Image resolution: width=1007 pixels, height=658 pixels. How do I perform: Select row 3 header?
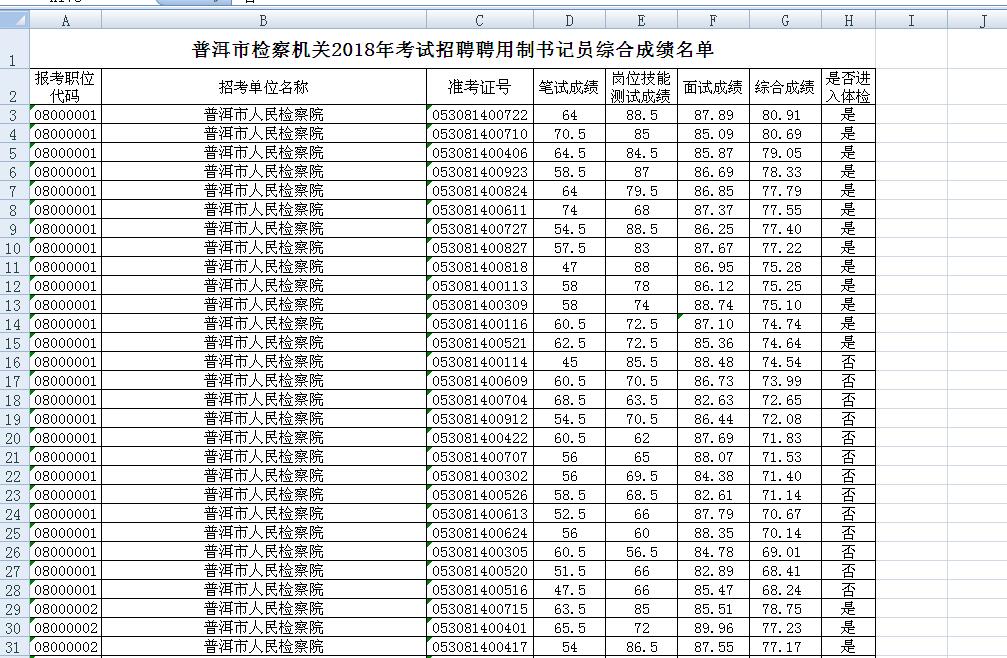(x=14, y=115)
